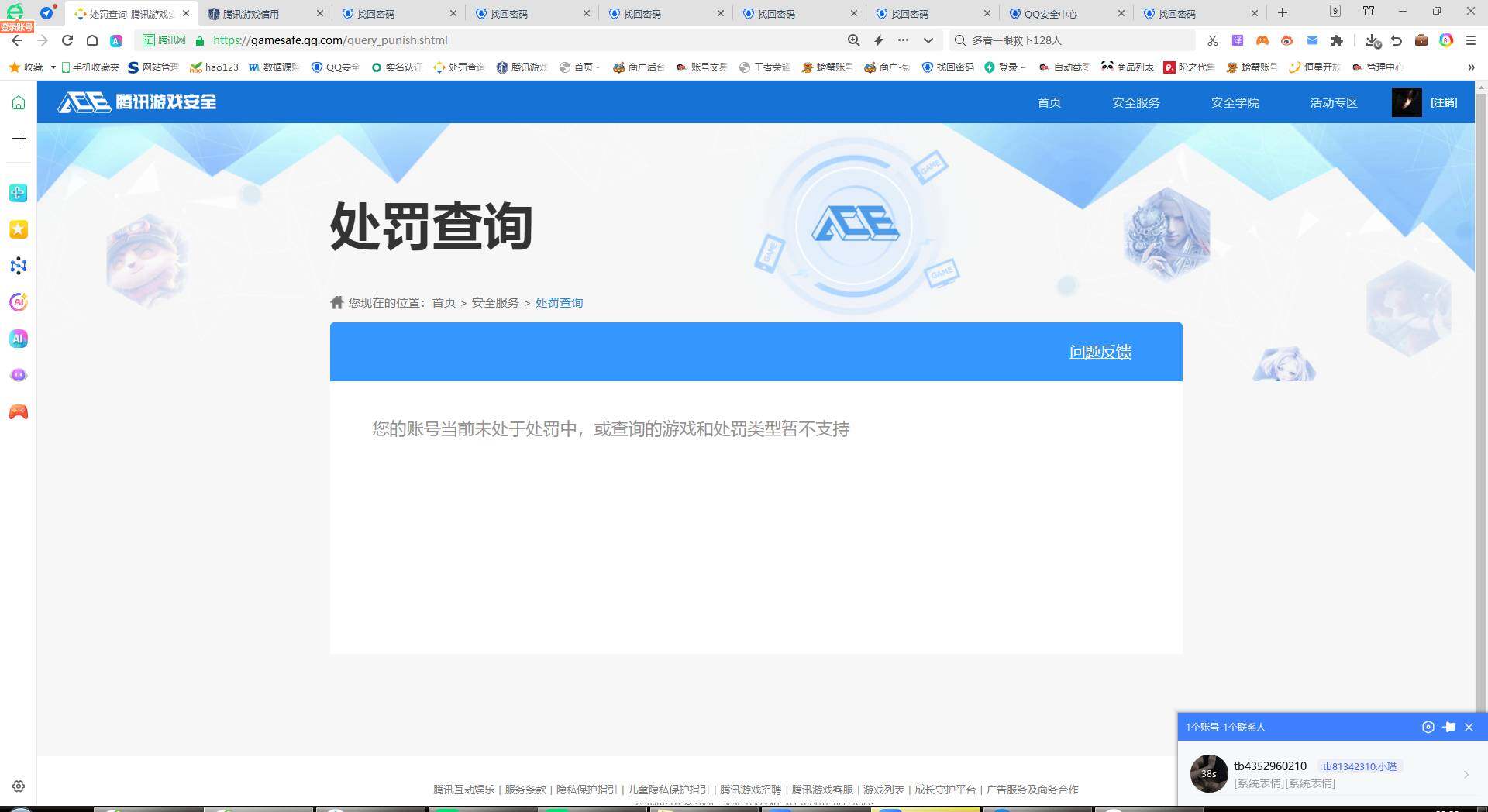The width and height of the screenshot is (1488, 812).
Task: Open the sidebar settings gear icon
Action: (x=19, y=786)
